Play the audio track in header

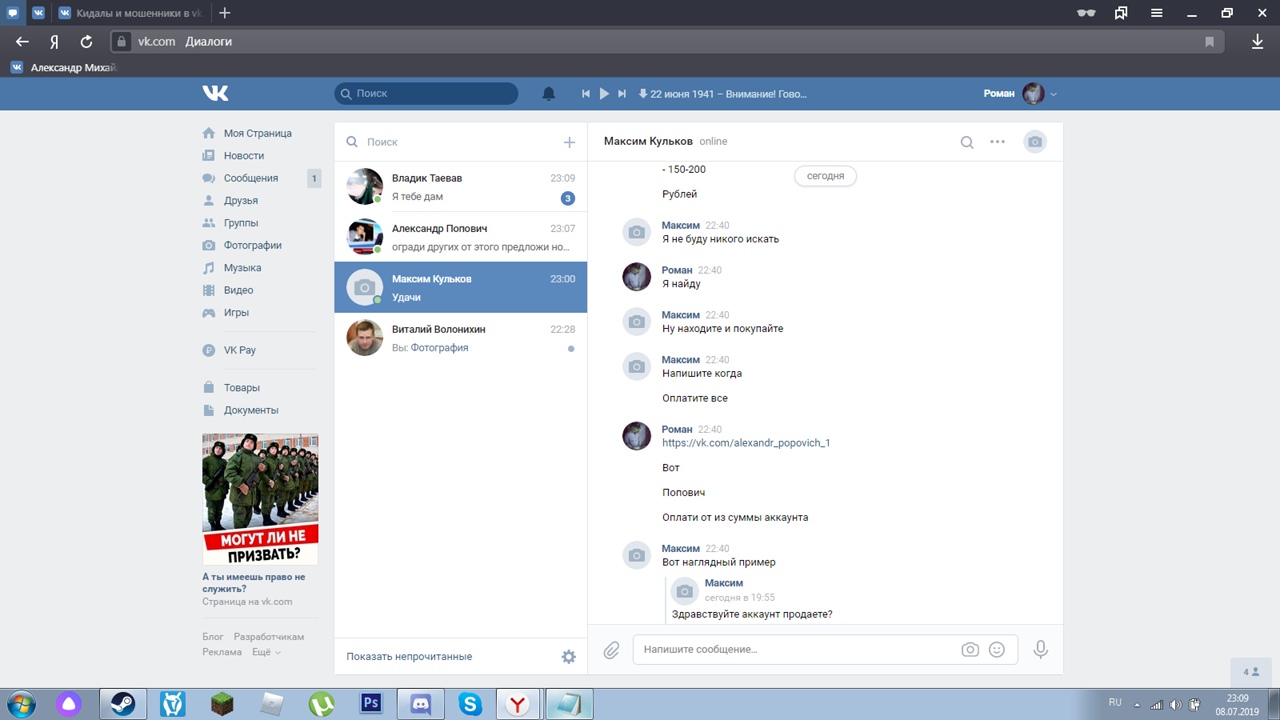click(x=604, y=94)
